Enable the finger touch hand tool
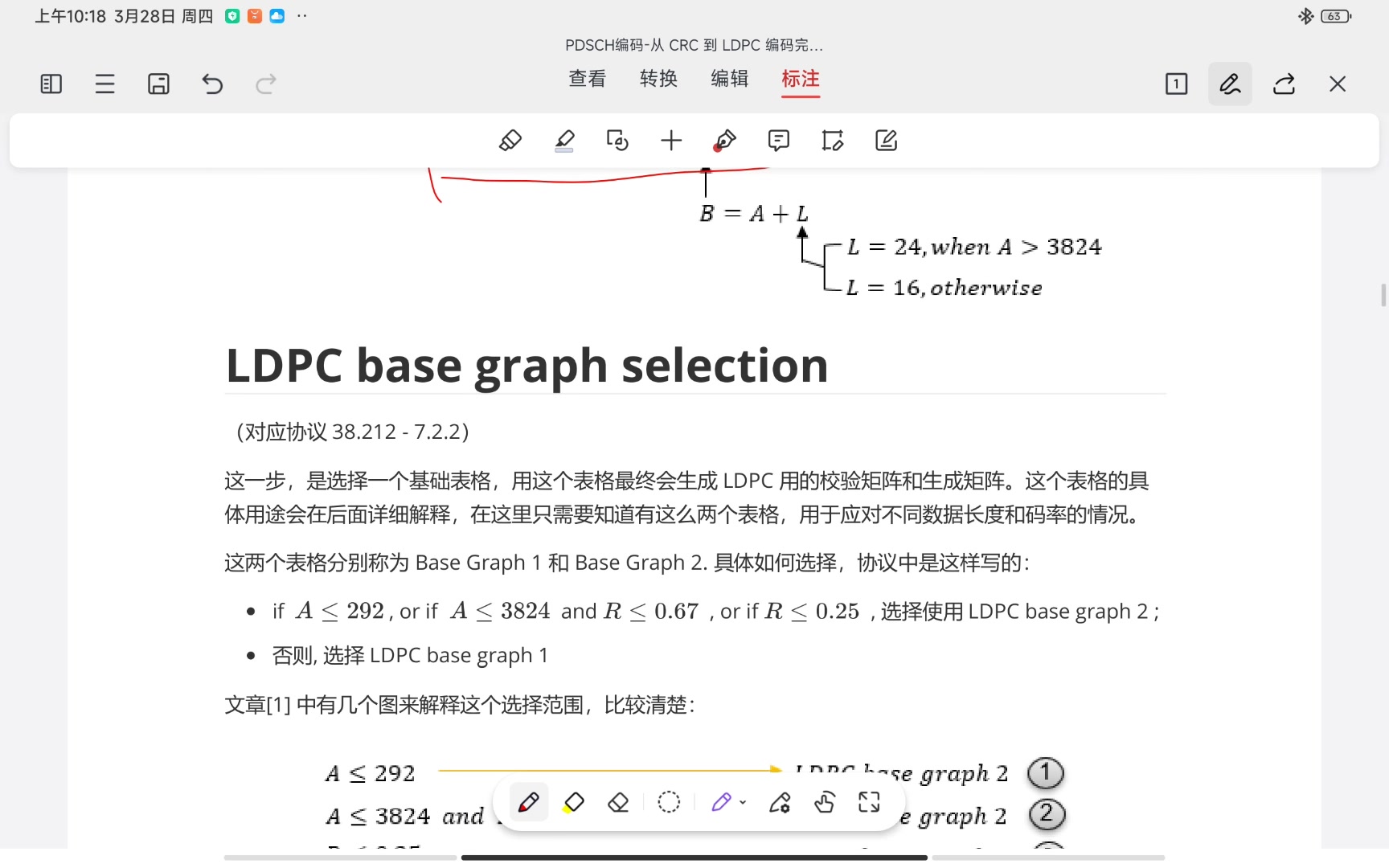 (825, 802)
